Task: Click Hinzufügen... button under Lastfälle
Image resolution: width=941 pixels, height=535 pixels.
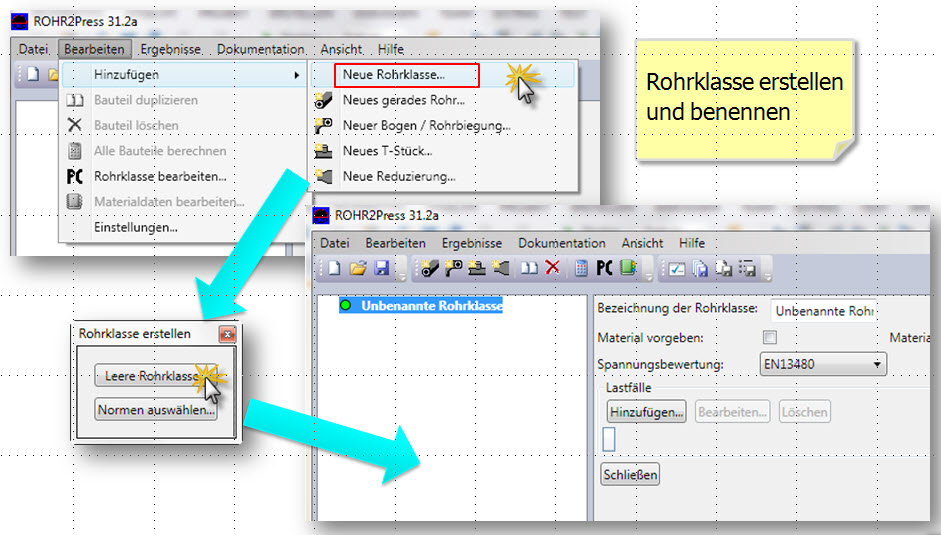Action: [x=646, y=412]
